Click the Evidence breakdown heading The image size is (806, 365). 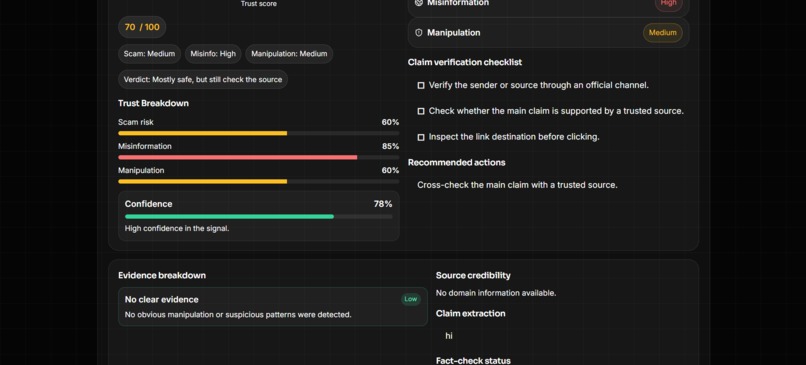coord(162,276)
